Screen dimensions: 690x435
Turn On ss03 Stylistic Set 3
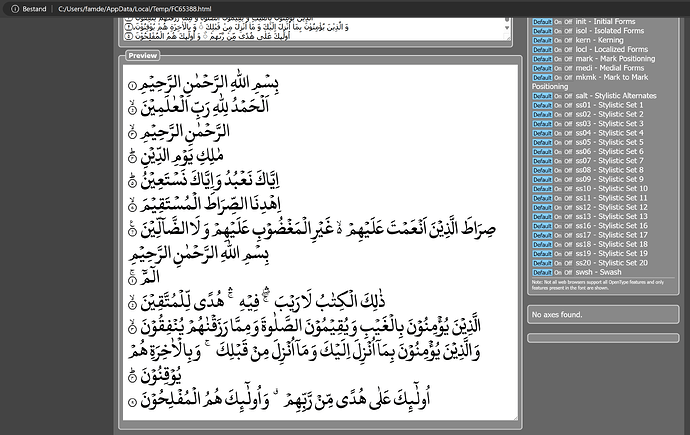tap(558, 124)
